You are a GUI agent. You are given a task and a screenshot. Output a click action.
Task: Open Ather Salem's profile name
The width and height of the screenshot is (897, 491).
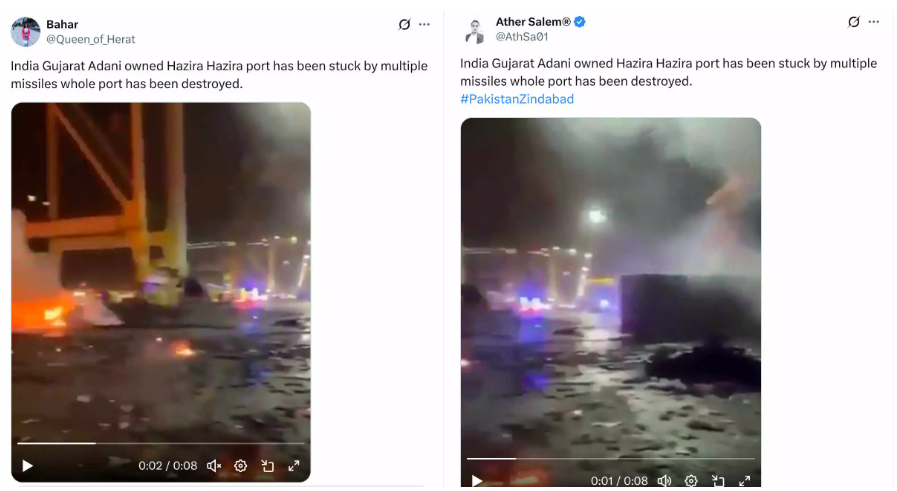pyautogui.click(x=533, y=22)
